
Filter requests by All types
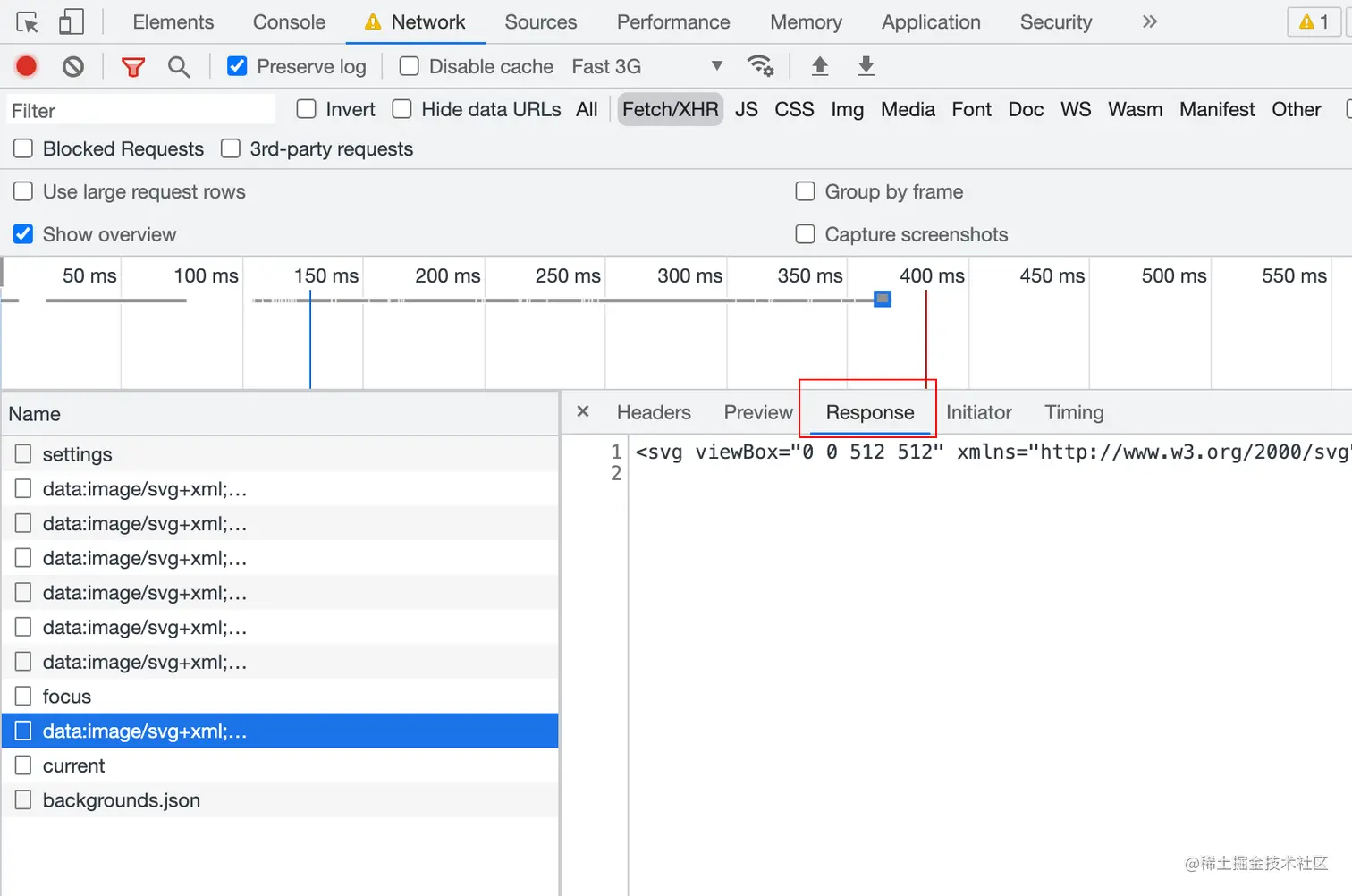coord(587,109)
